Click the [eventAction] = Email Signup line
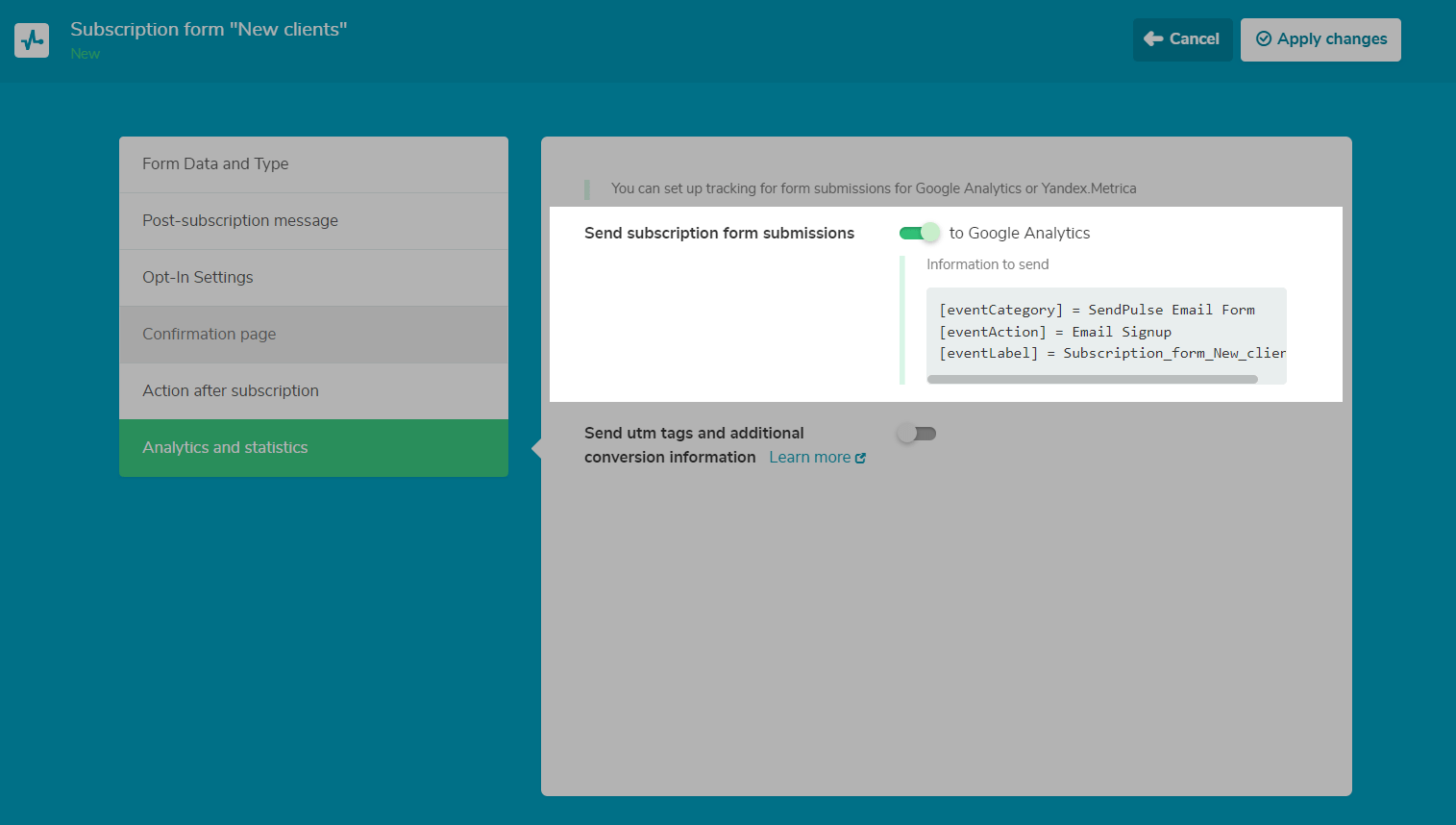 point(1055,332)
